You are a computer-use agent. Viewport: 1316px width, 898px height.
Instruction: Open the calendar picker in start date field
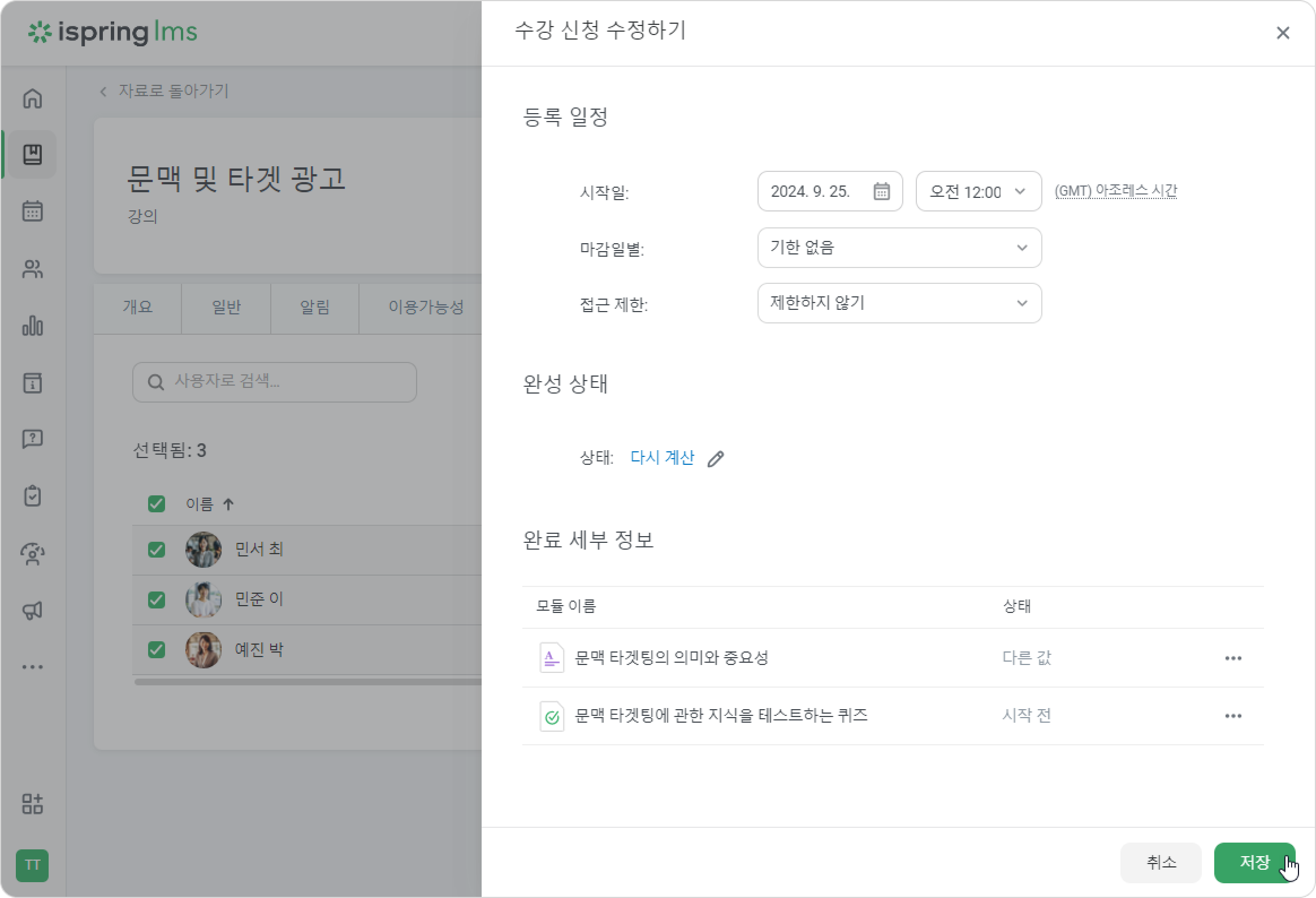click(881, 192)
